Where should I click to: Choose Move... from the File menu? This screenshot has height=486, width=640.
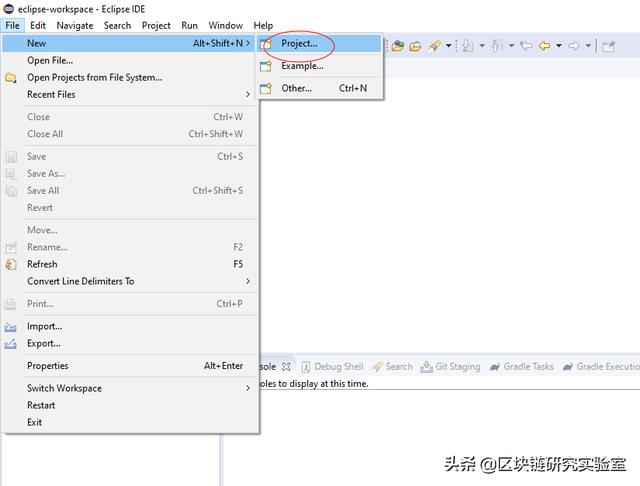(x=129, y=231)
